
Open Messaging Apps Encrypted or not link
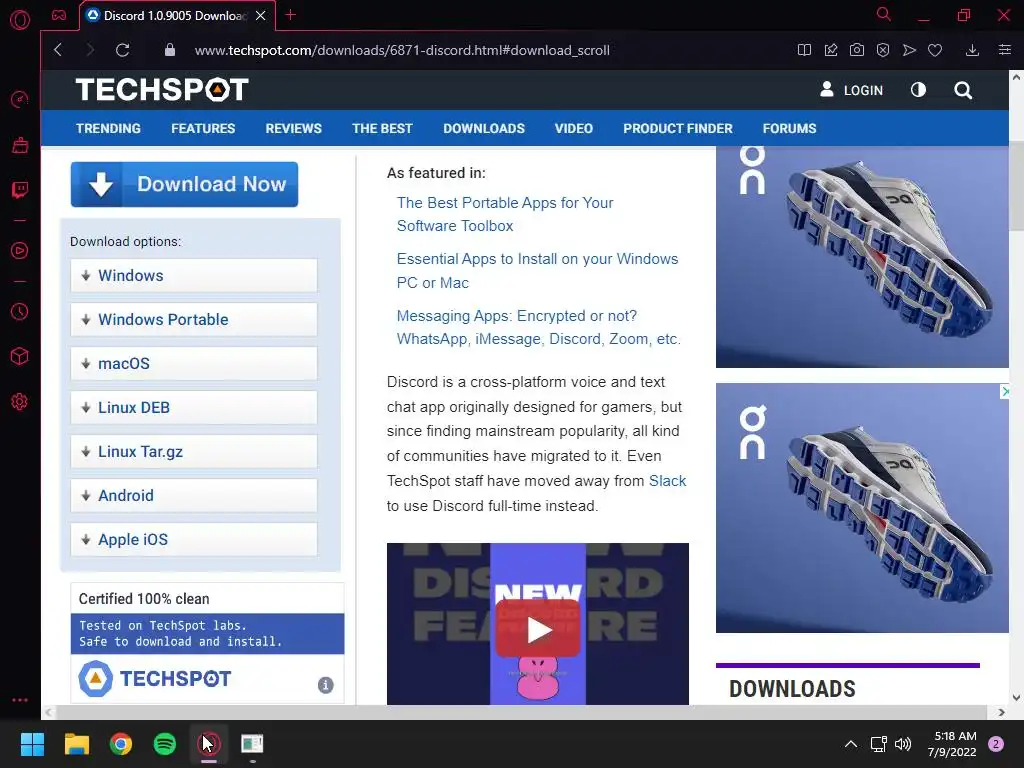click(539, 327)
